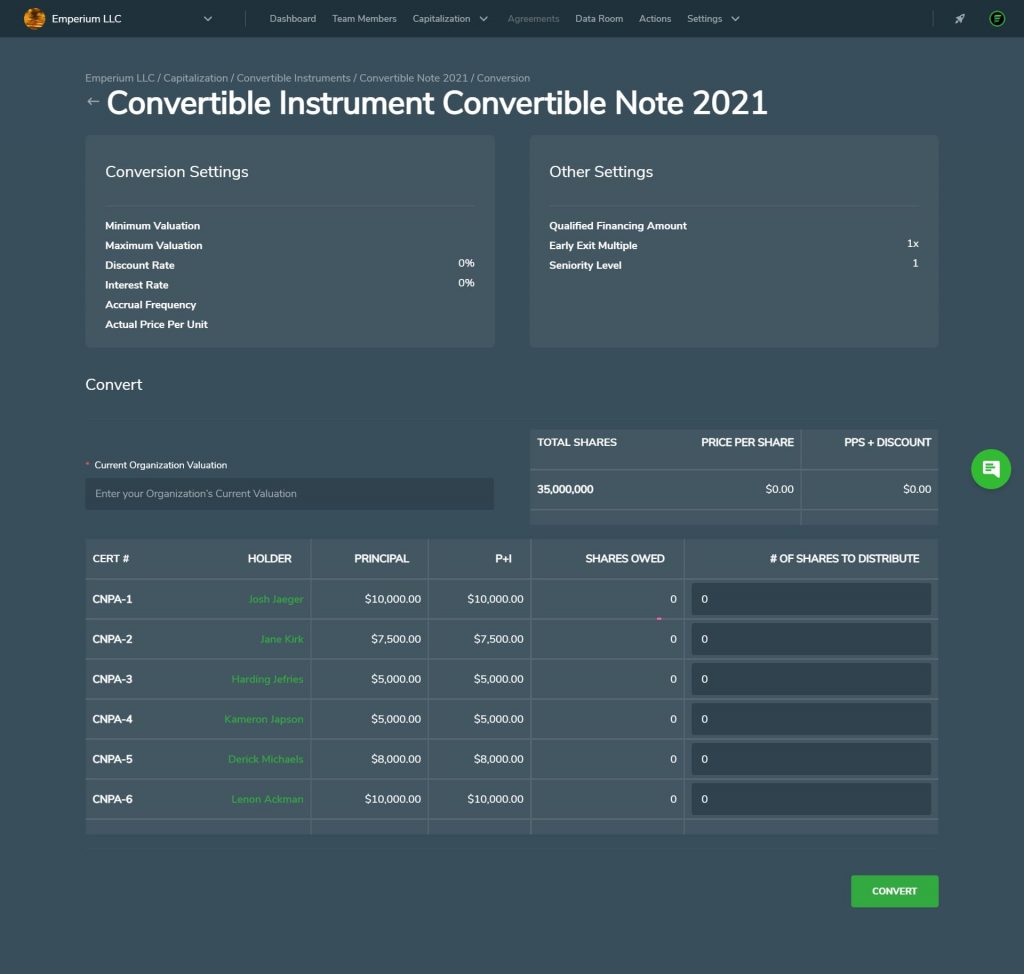Follow the Convertible Note 2021 breadcrumb link
This screenshot has height=974, width=1024.
pos(413,78)
